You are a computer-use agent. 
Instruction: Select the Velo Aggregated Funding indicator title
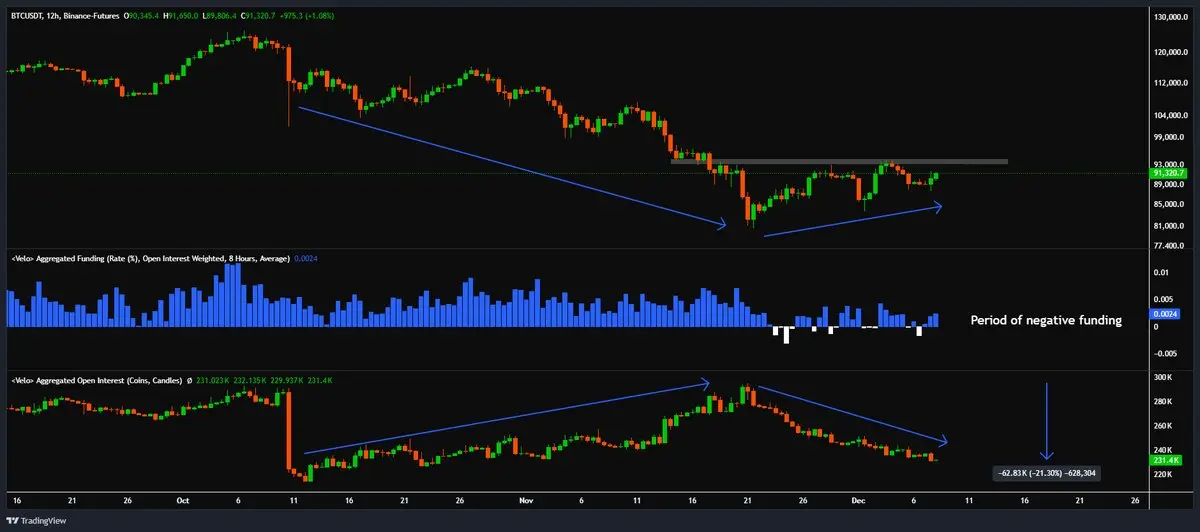point(149,259)
